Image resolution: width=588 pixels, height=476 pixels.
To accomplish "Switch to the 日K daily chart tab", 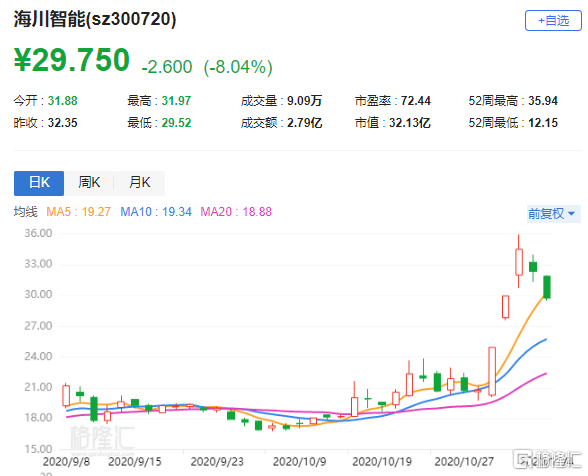I will pos(39,183).
